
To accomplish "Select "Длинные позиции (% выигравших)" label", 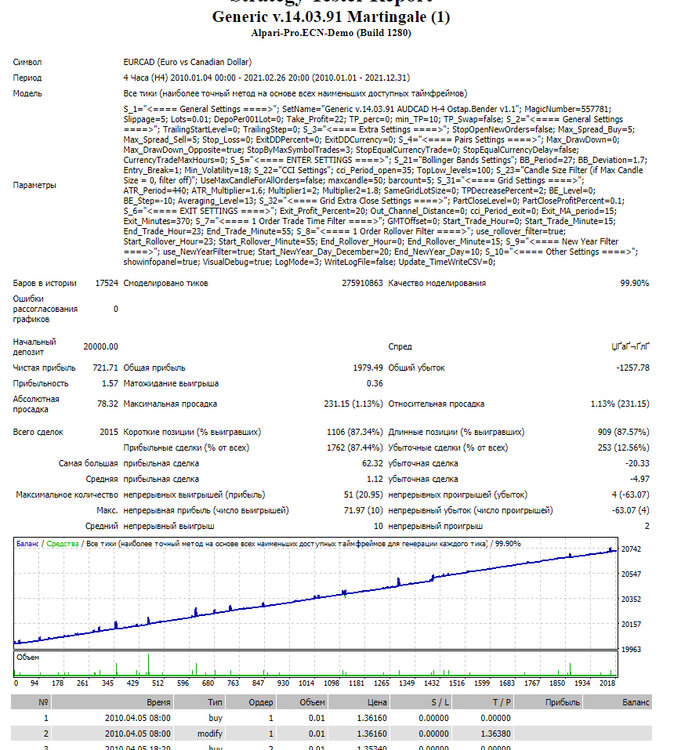I will click(456, 432).
